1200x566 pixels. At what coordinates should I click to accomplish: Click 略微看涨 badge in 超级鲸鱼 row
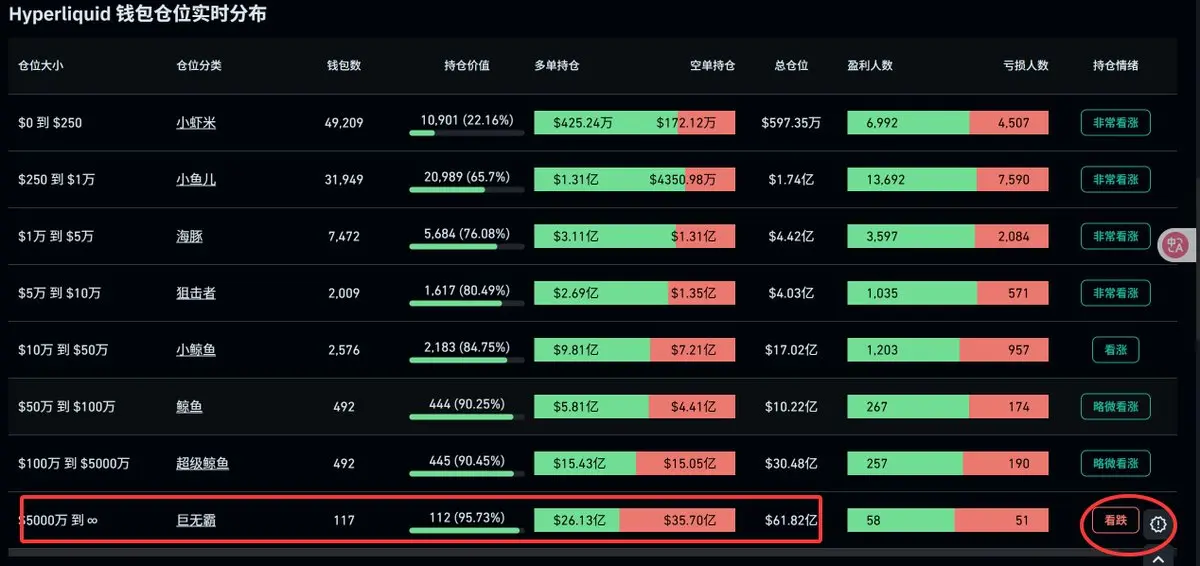(1115, 464)
